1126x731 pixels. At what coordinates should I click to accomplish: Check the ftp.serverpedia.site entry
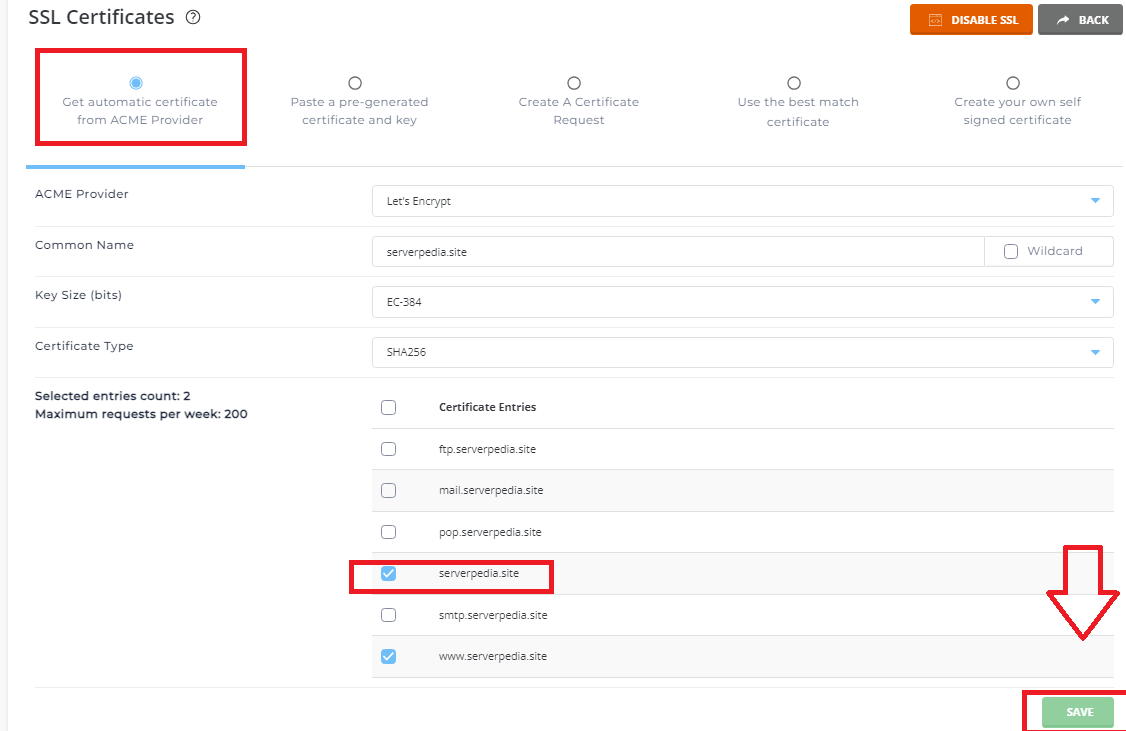click(x=389, y=449)
